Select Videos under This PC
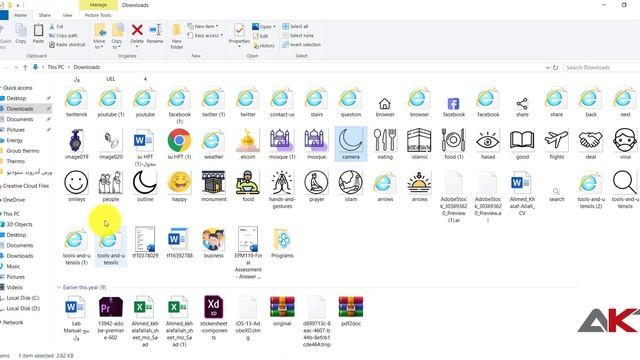 point(14,287)
